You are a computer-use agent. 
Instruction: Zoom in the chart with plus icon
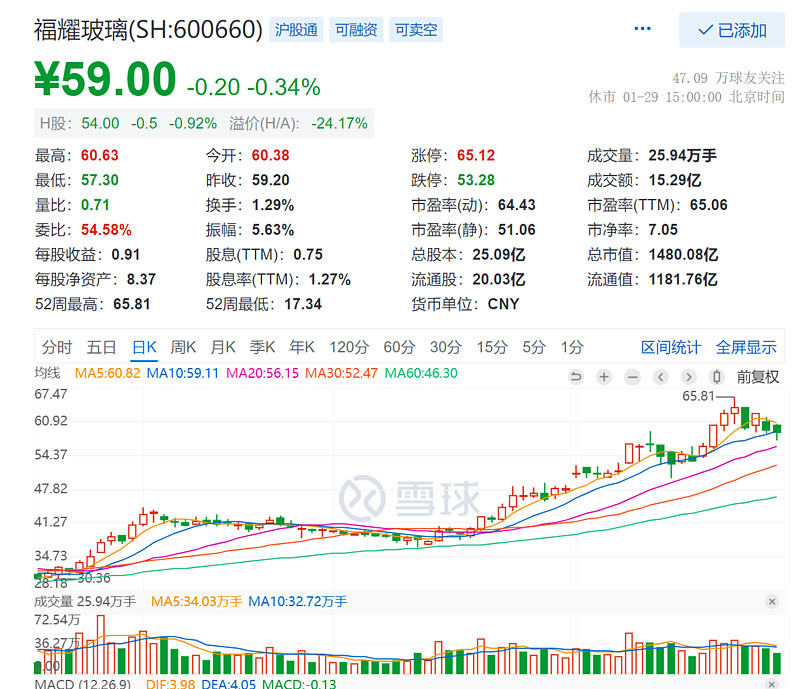[x=604, y=377]
